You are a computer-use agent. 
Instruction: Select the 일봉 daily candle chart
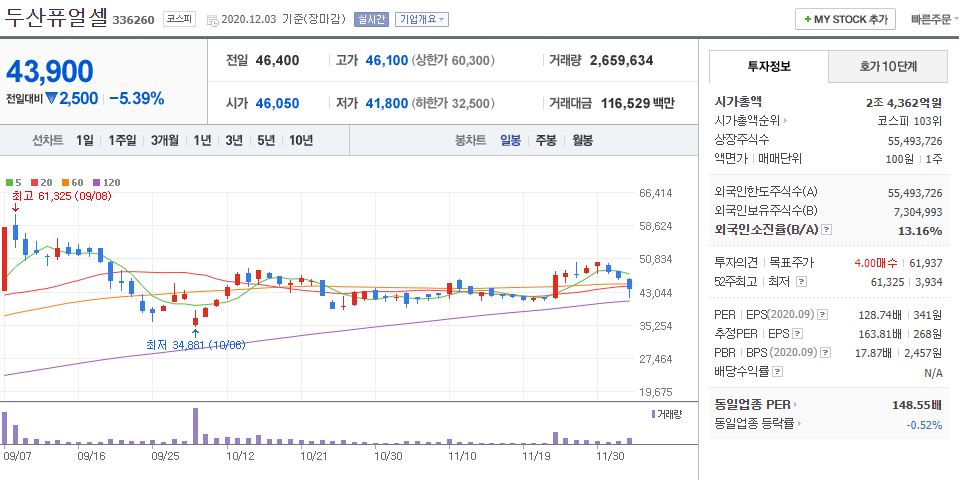point(511,140)
